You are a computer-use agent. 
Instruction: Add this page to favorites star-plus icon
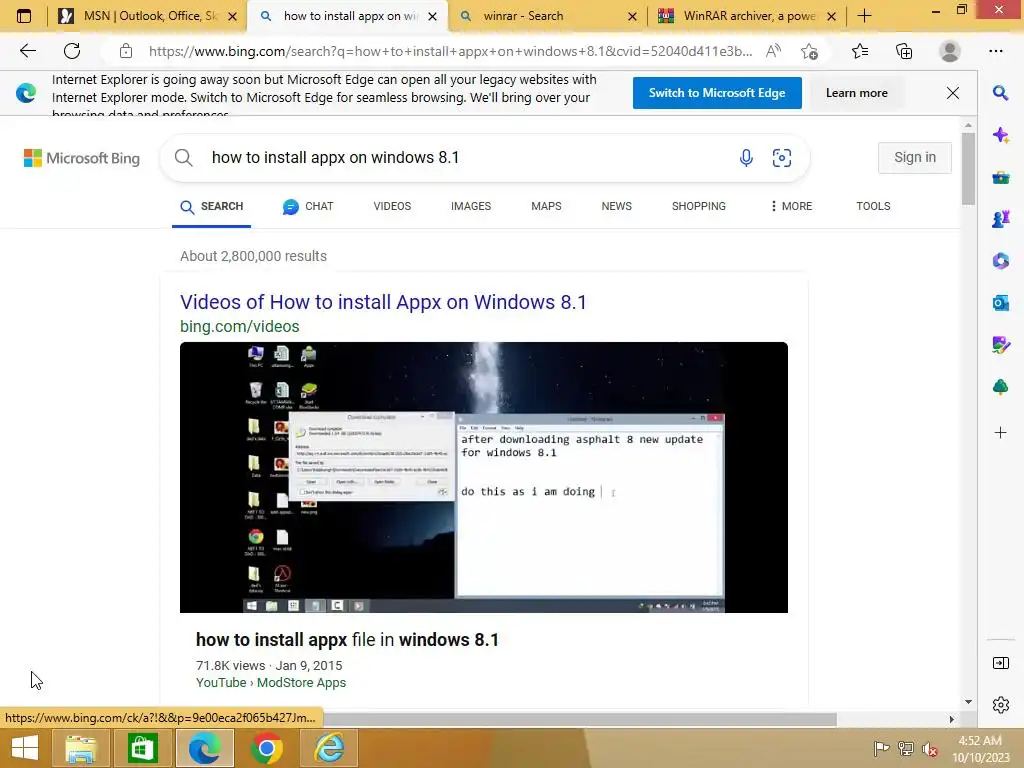[809, 51]
